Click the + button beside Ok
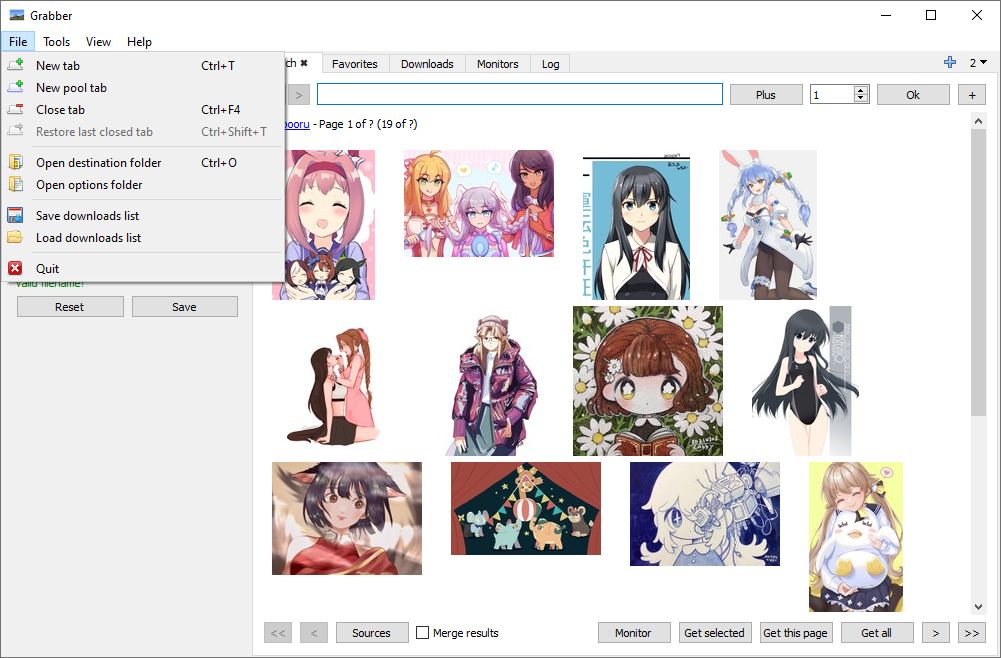The width and height of the screenshot is (1001, 658). (972, 94)
